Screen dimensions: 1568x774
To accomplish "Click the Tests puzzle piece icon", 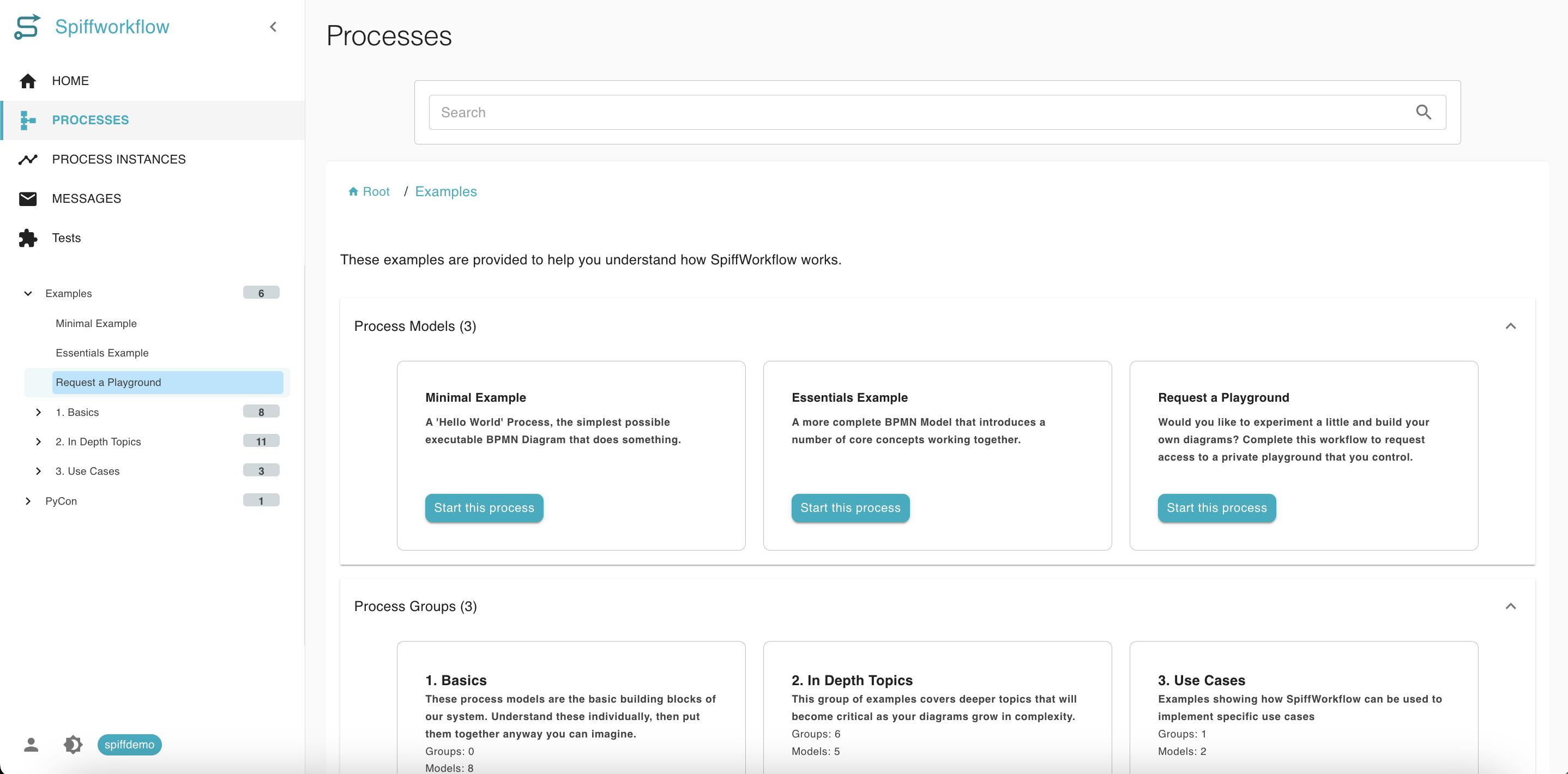I will [x=28, y=238].
